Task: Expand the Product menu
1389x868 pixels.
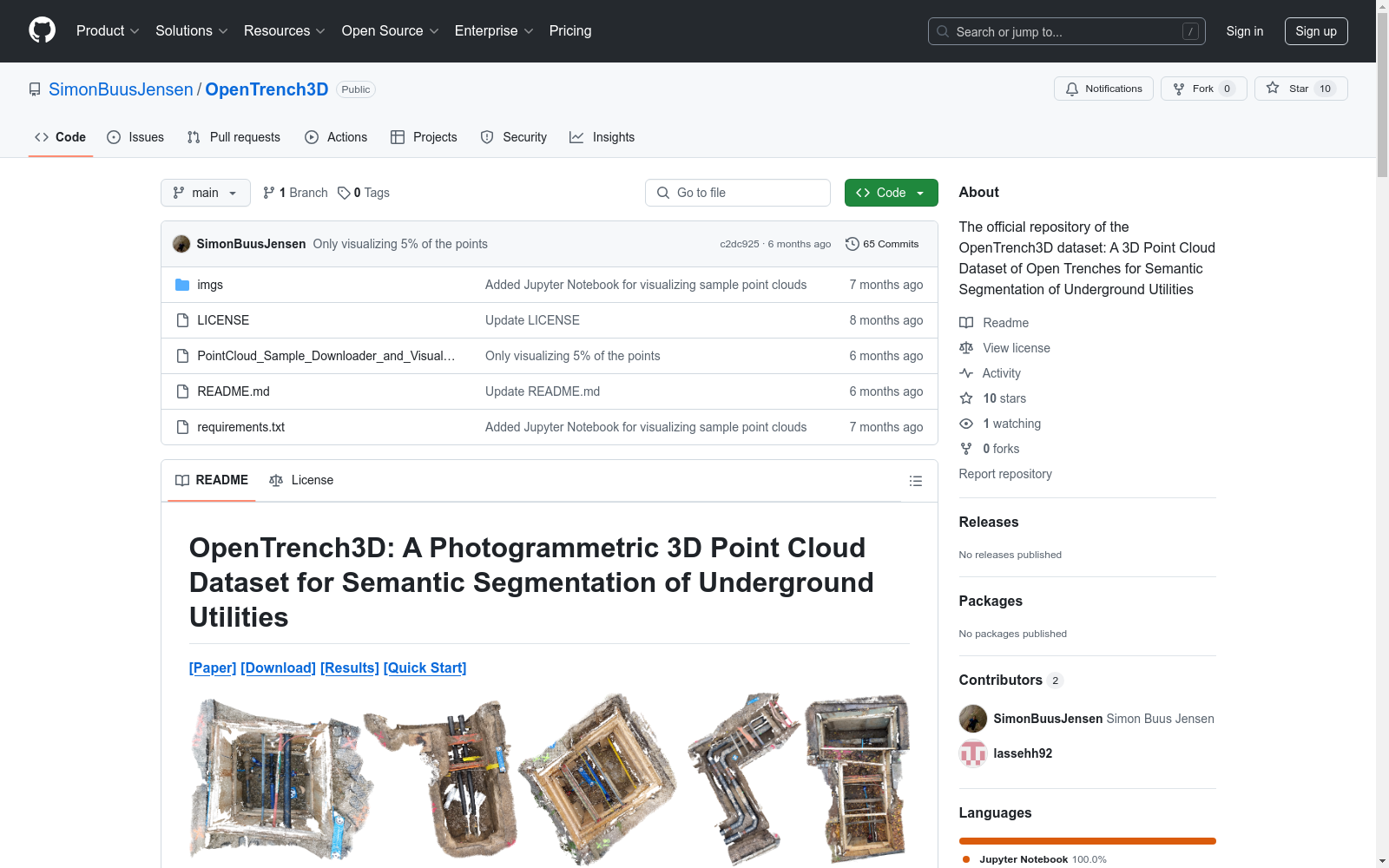Action: pos(108,30)
